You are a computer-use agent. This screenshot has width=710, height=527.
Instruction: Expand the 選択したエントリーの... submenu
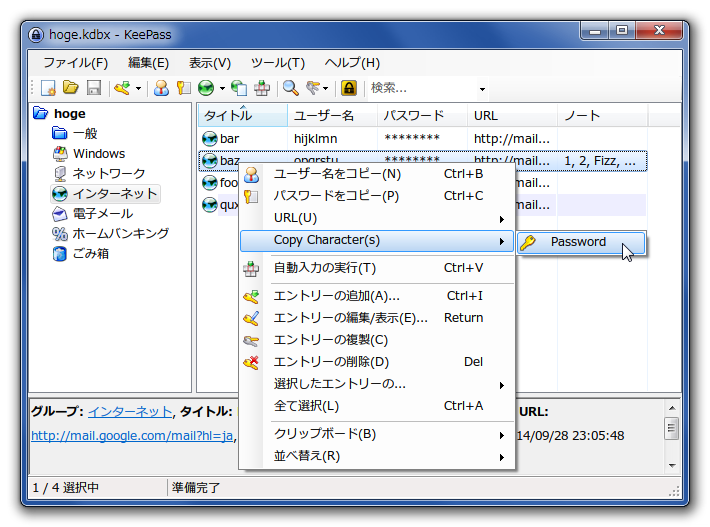pos(377,384)
